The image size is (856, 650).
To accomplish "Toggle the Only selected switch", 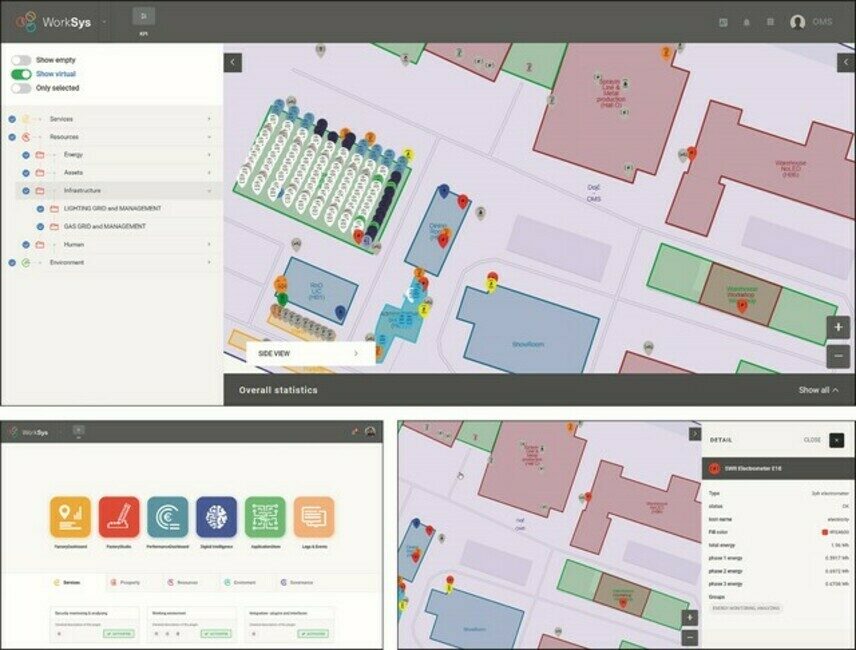I will [21, 88].
